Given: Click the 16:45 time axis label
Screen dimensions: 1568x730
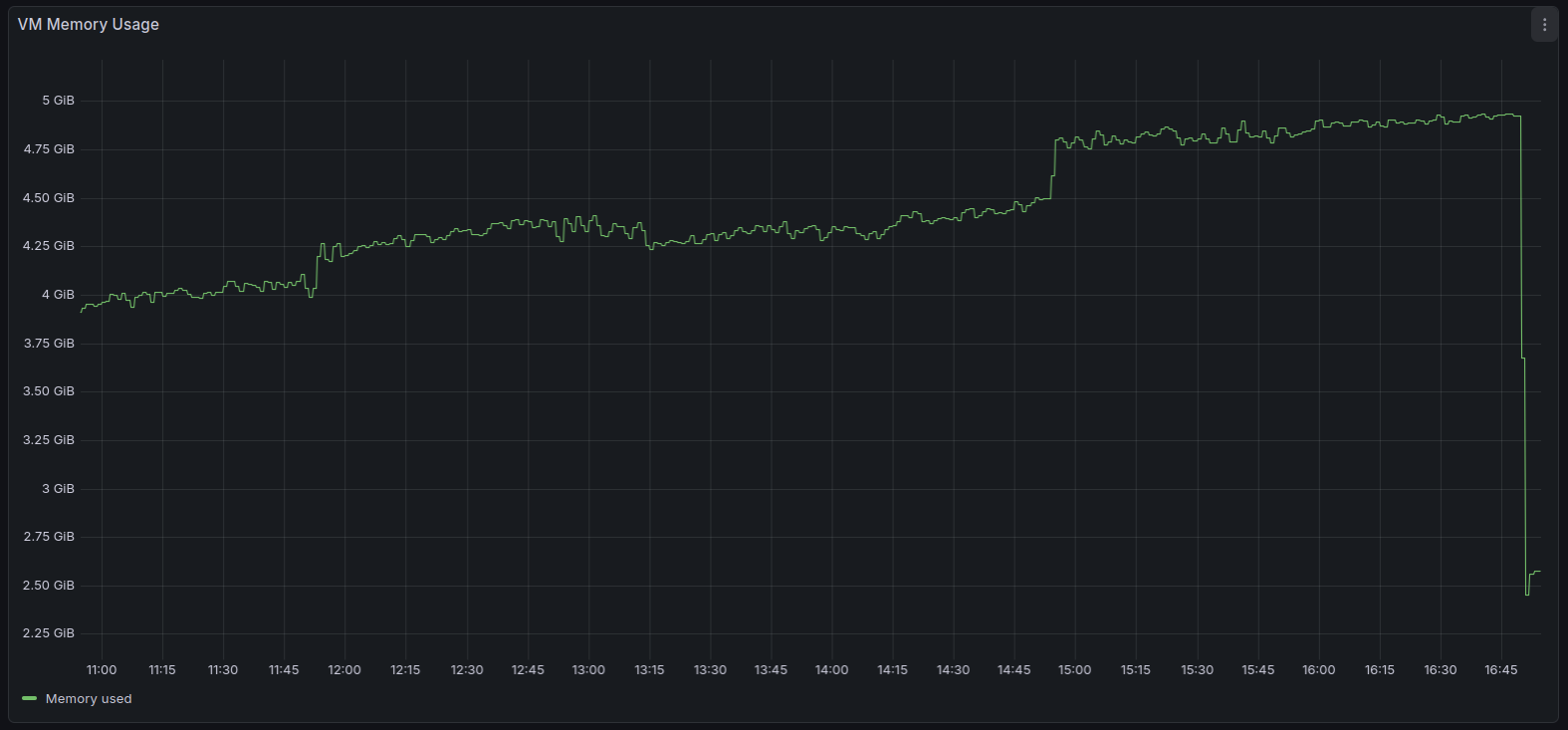Looking at the screenshot, I should point(1500,670).
